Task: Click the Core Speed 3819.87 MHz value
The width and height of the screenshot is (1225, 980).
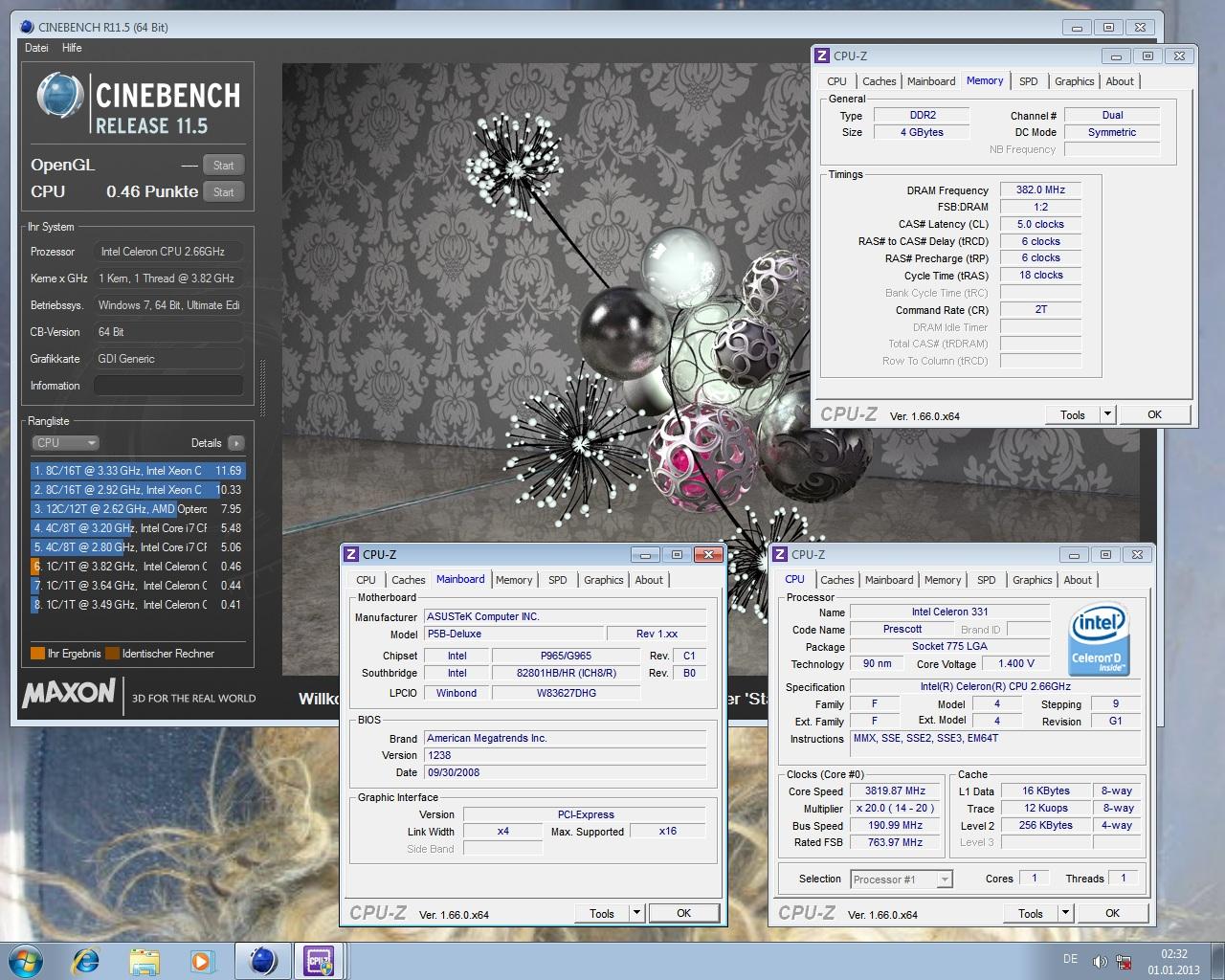Action: (896, 791)
